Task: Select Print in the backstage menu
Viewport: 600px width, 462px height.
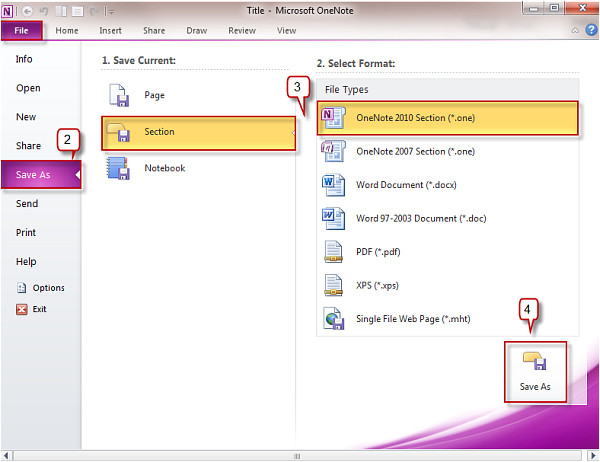Action: (26, 232)
